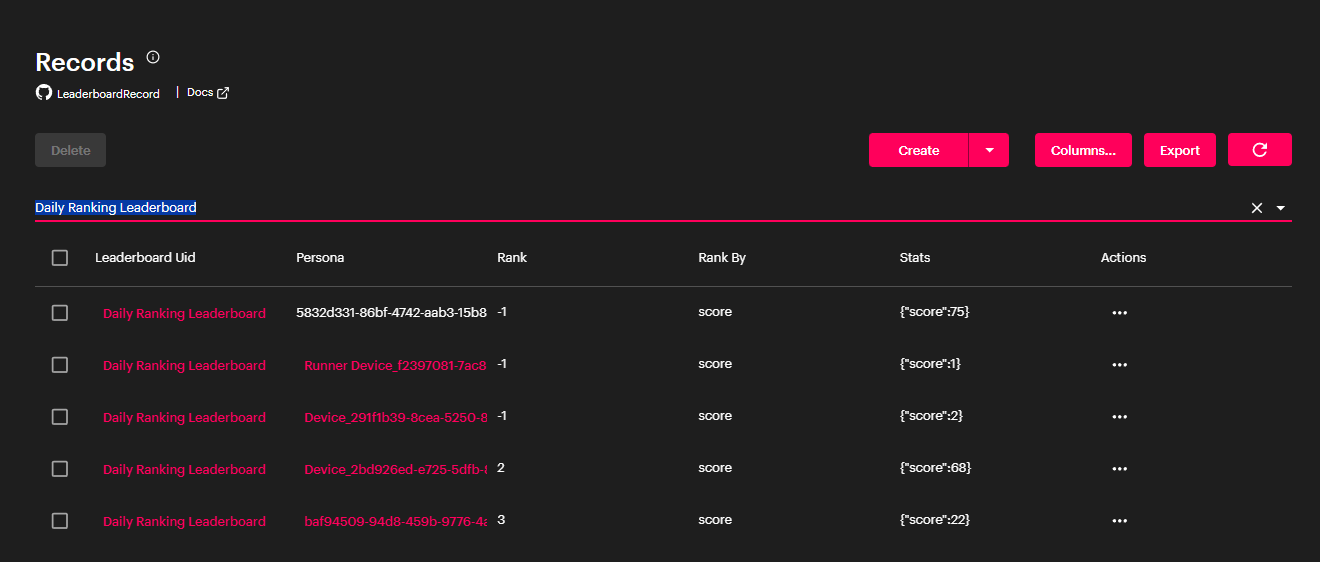Screen dimensions: 1320x562
Task: Expand the leaderboard filter dropdown arrow
Action: click(1281, 208)
